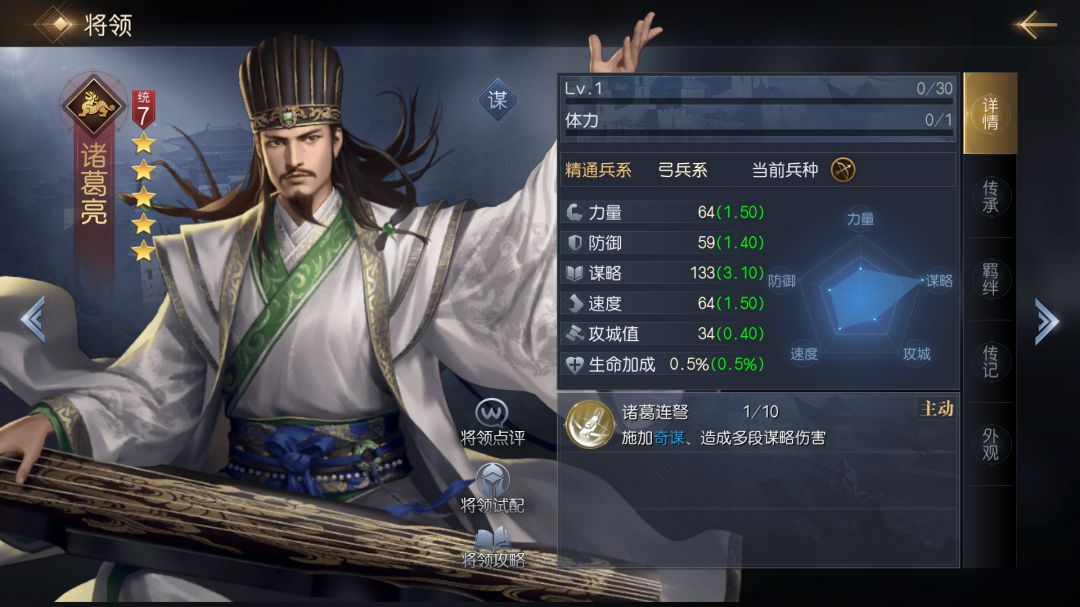Tap the 诸葛连弩 skill icon
Image resolution: width=1080 pixels, height=607 pixels.
pos(590,424)
